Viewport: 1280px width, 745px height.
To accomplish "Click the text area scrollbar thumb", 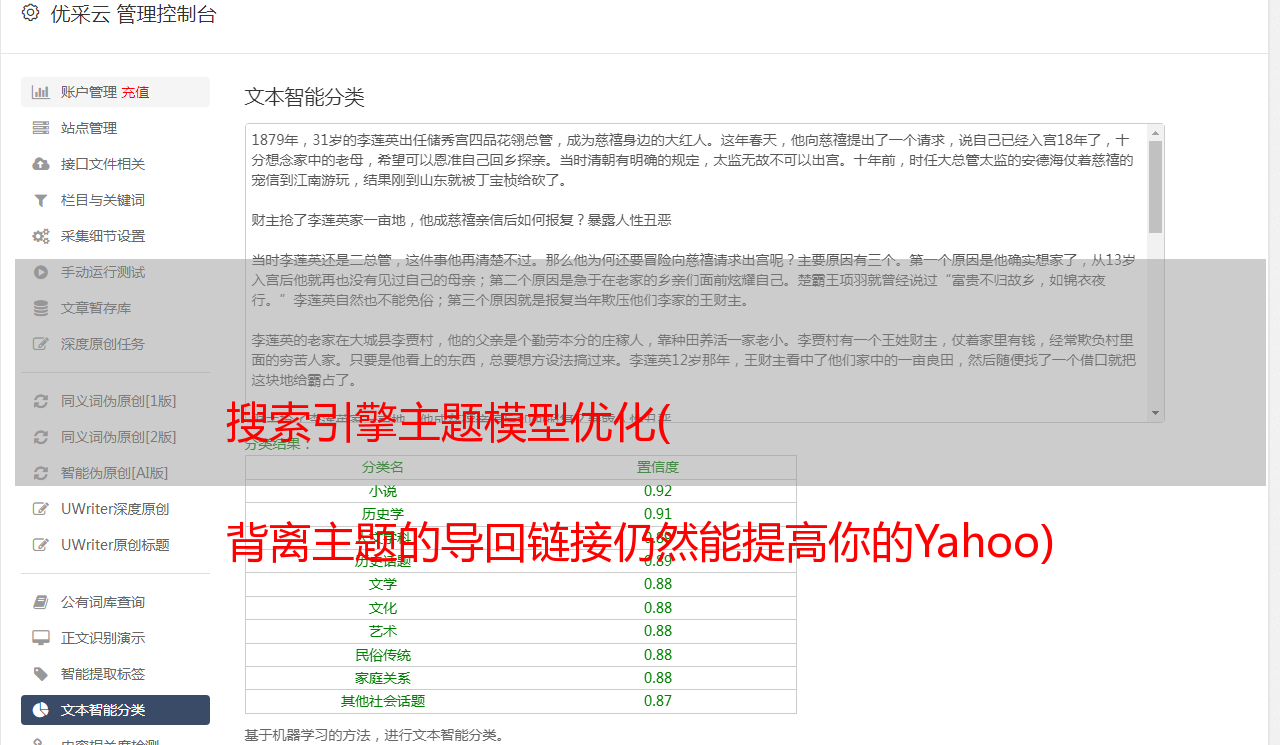I will [x=1156, y=187].
